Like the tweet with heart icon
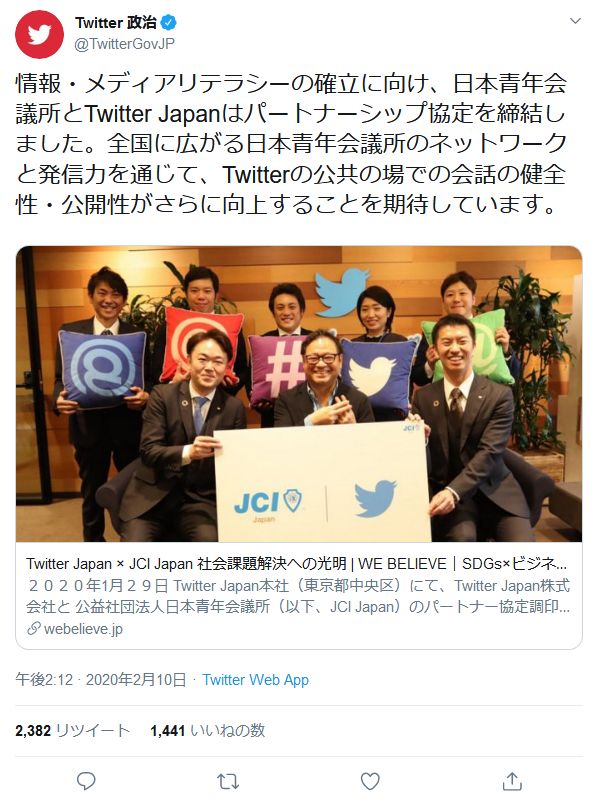598x804 pixels. pyautogui.click(x=370, y=781)
